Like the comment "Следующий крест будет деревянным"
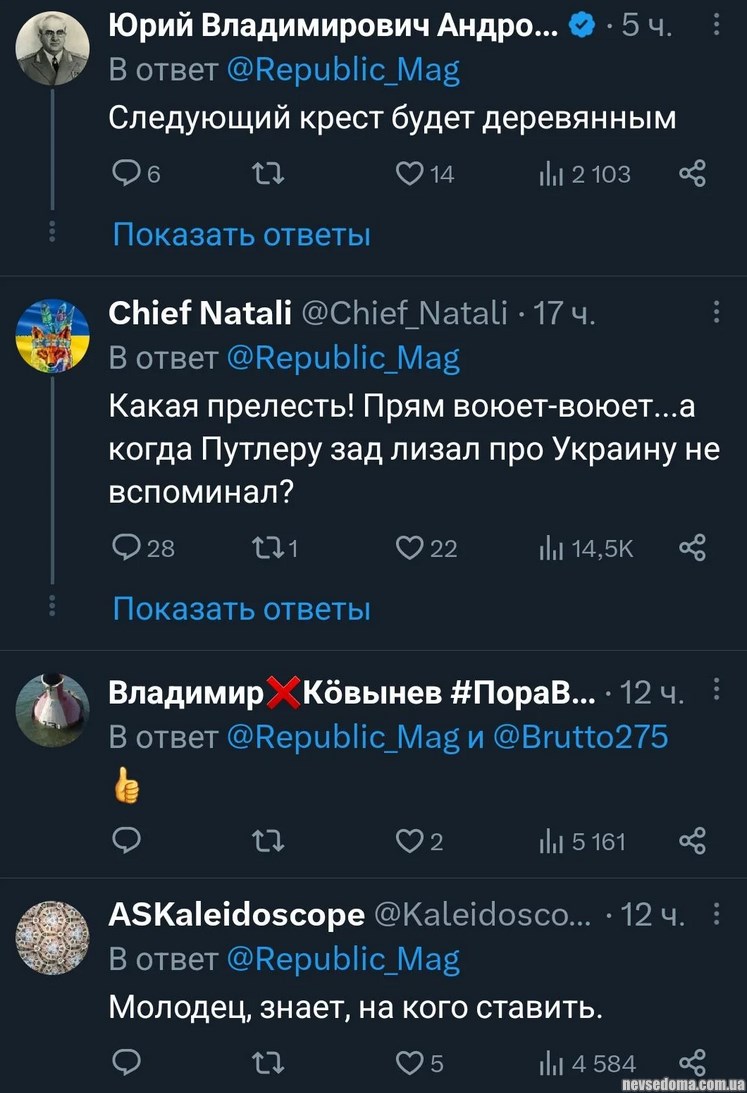The height and width of the screenshot is (1093, 747). 408,175
